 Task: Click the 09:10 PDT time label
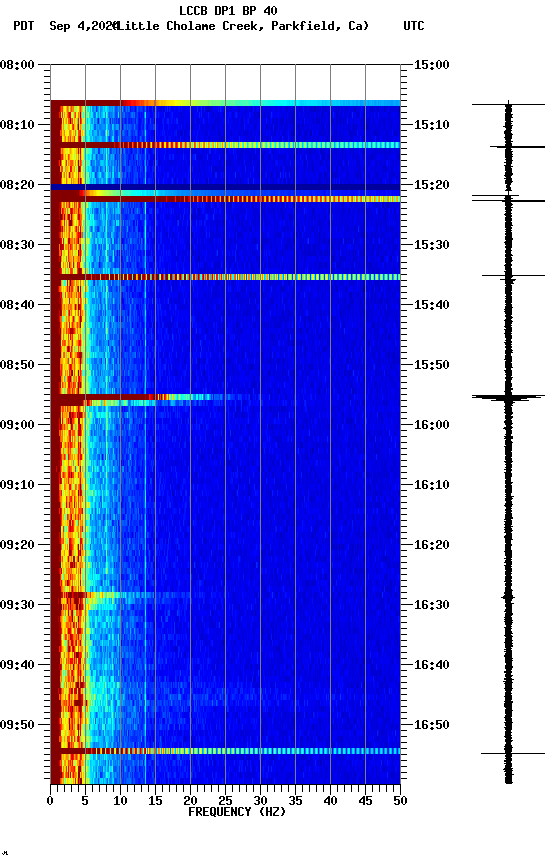point(17,485)
